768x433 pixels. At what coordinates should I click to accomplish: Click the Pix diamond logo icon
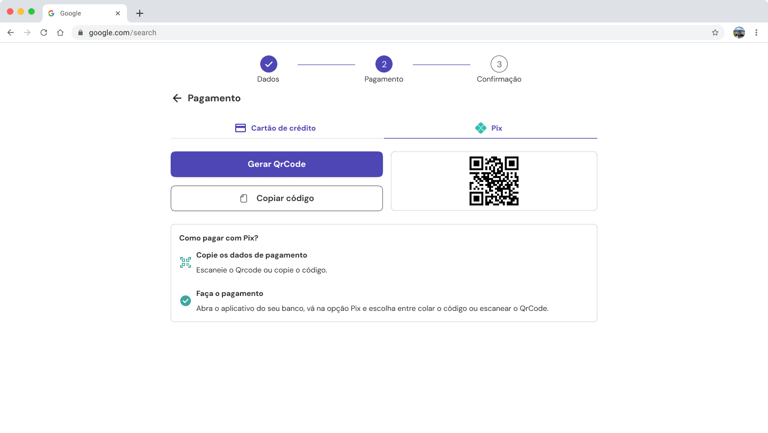[481, 128]
